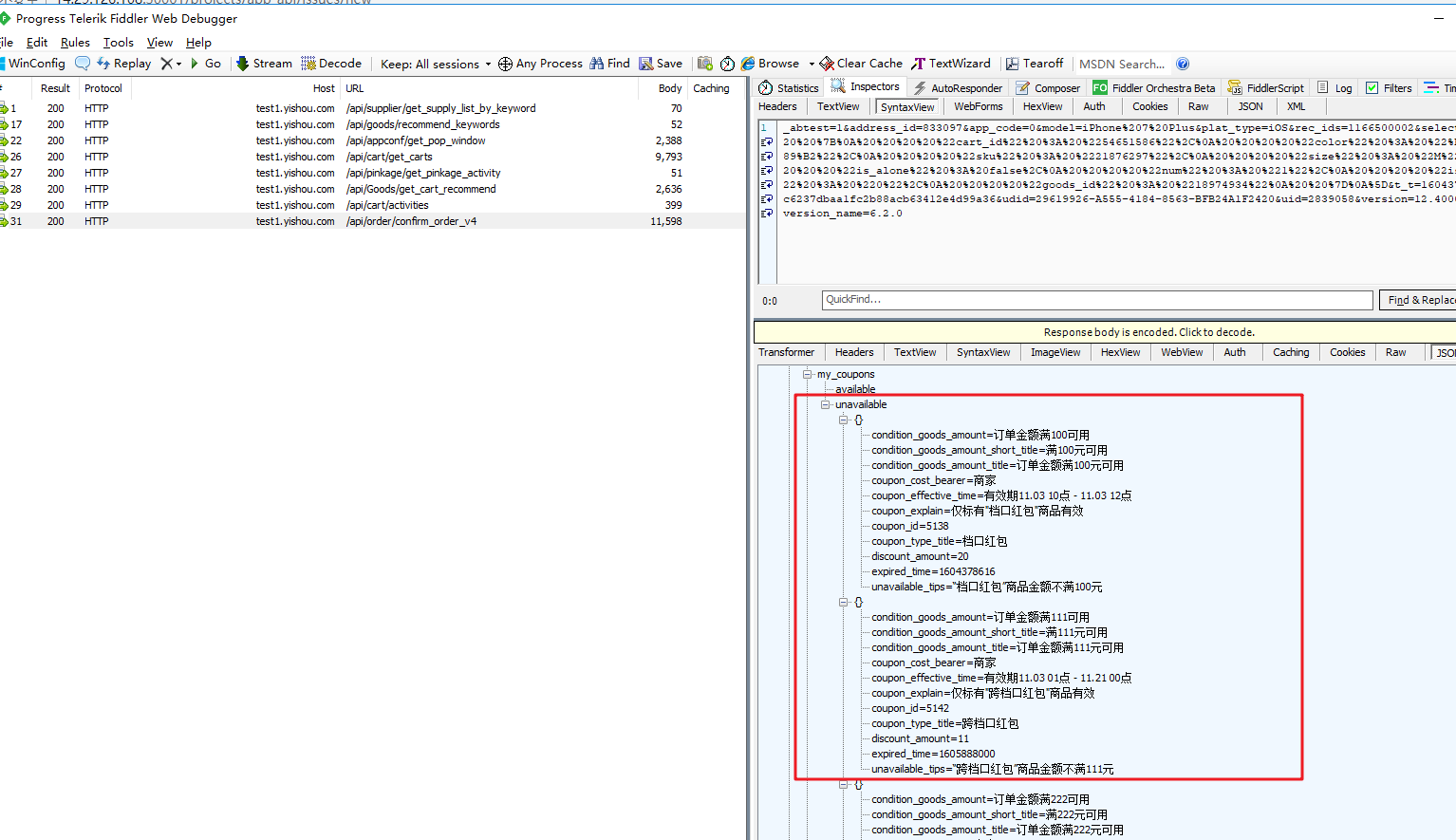The height and width of the screenshot is (840, 1456).
Task: Collapse the my_coupons tree node
Action: point(808,374)
